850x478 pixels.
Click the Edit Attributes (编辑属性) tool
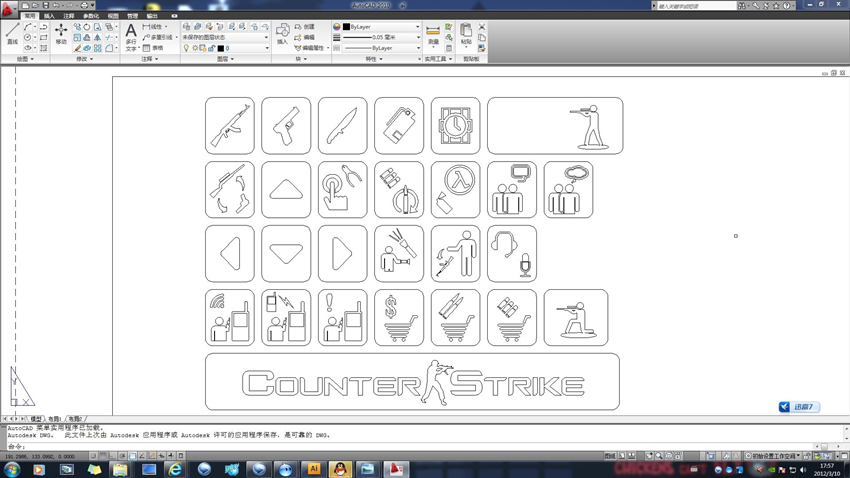point(311,48)
